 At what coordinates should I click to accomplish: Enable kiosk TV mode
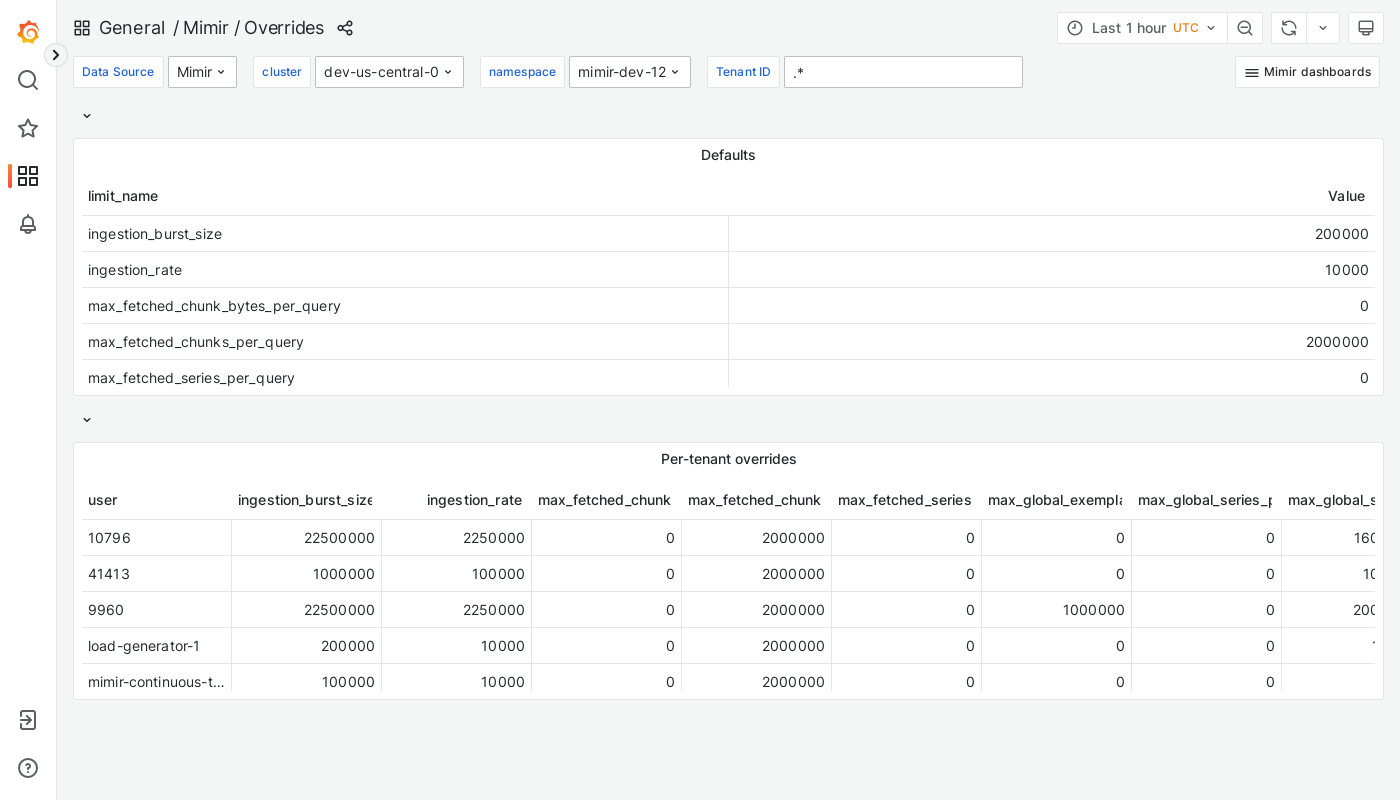point(1366,28)
